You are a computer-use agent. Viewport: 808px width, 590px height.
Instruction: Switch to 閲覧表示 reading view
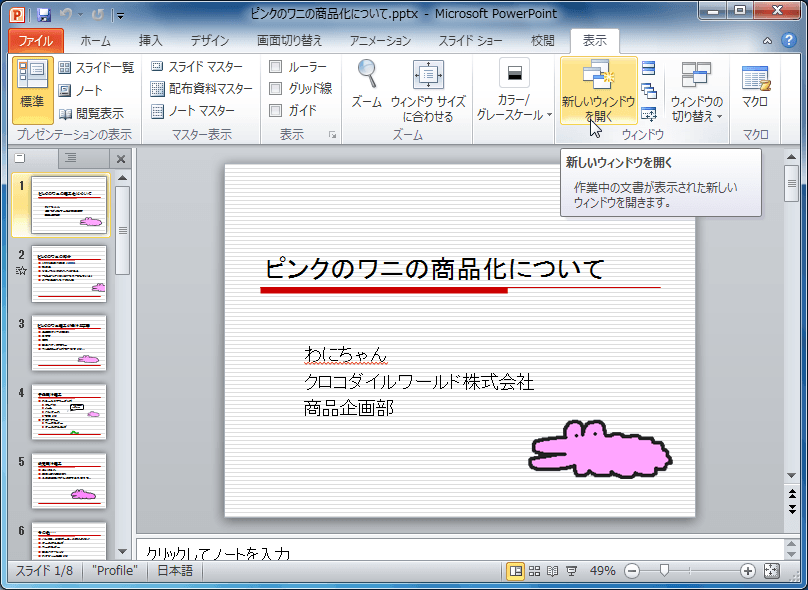(91, 113)
